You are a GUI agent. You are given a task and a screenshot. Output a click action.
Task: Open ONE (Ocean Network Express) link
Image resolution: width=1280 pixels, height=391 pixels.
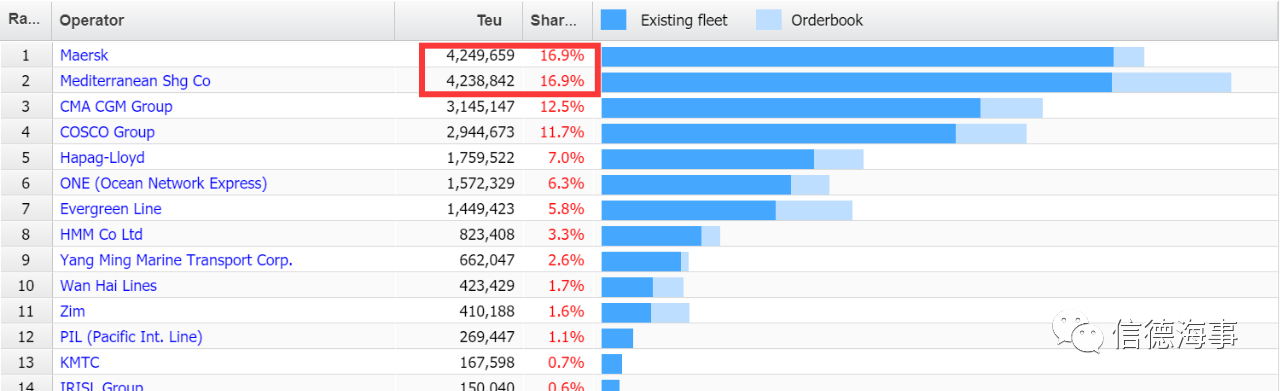163,183
